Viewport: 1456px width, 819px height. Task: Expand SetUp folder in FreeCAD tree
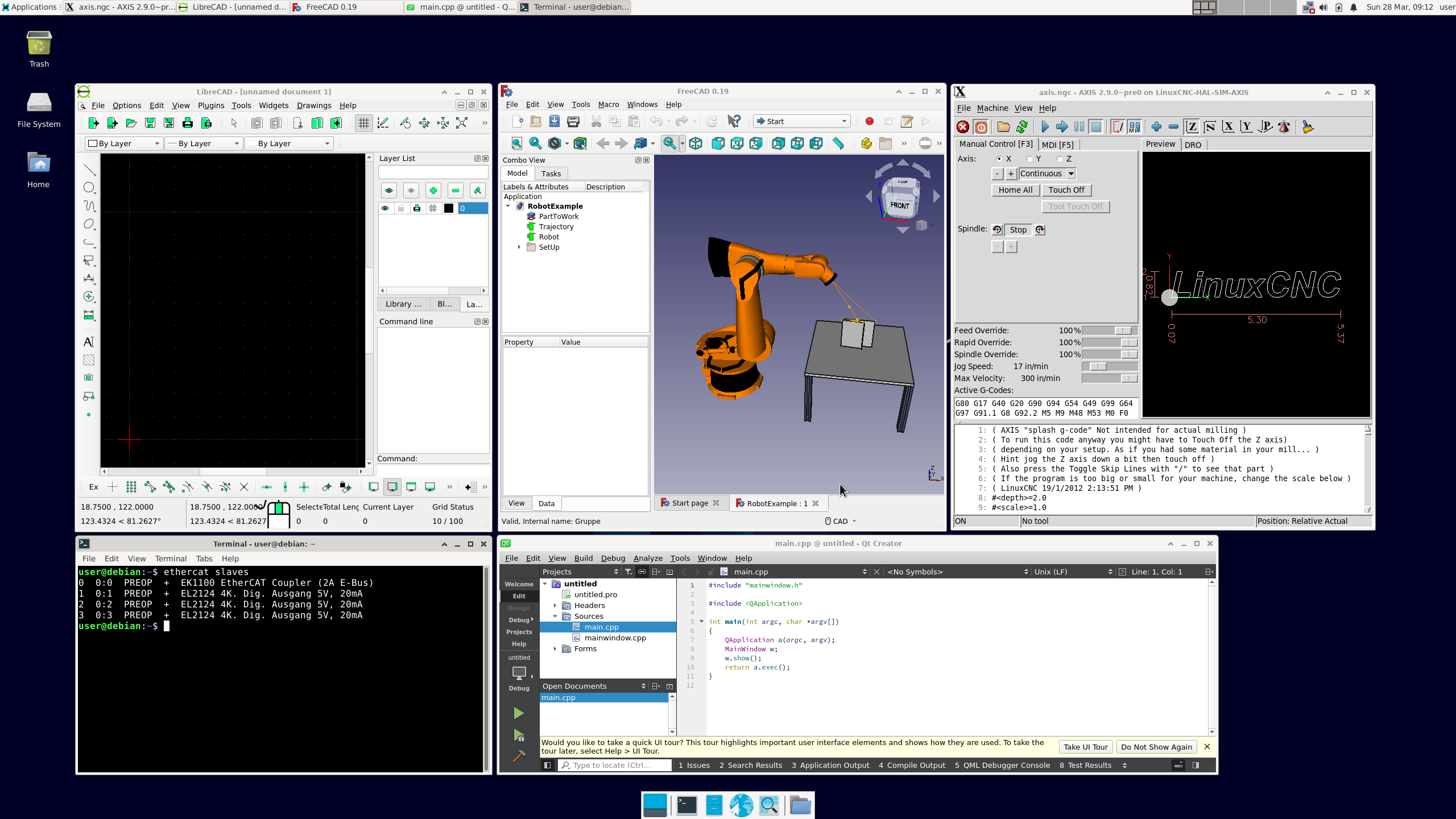click(519, 247)
